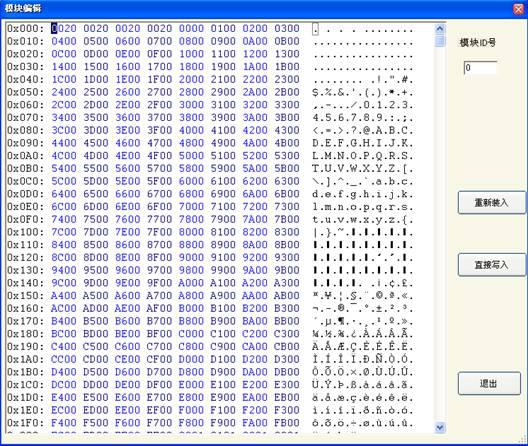Click ASCII column text t.u.v.w.x.y.z.{.
The image size is (528, 446).
(363, 219)
